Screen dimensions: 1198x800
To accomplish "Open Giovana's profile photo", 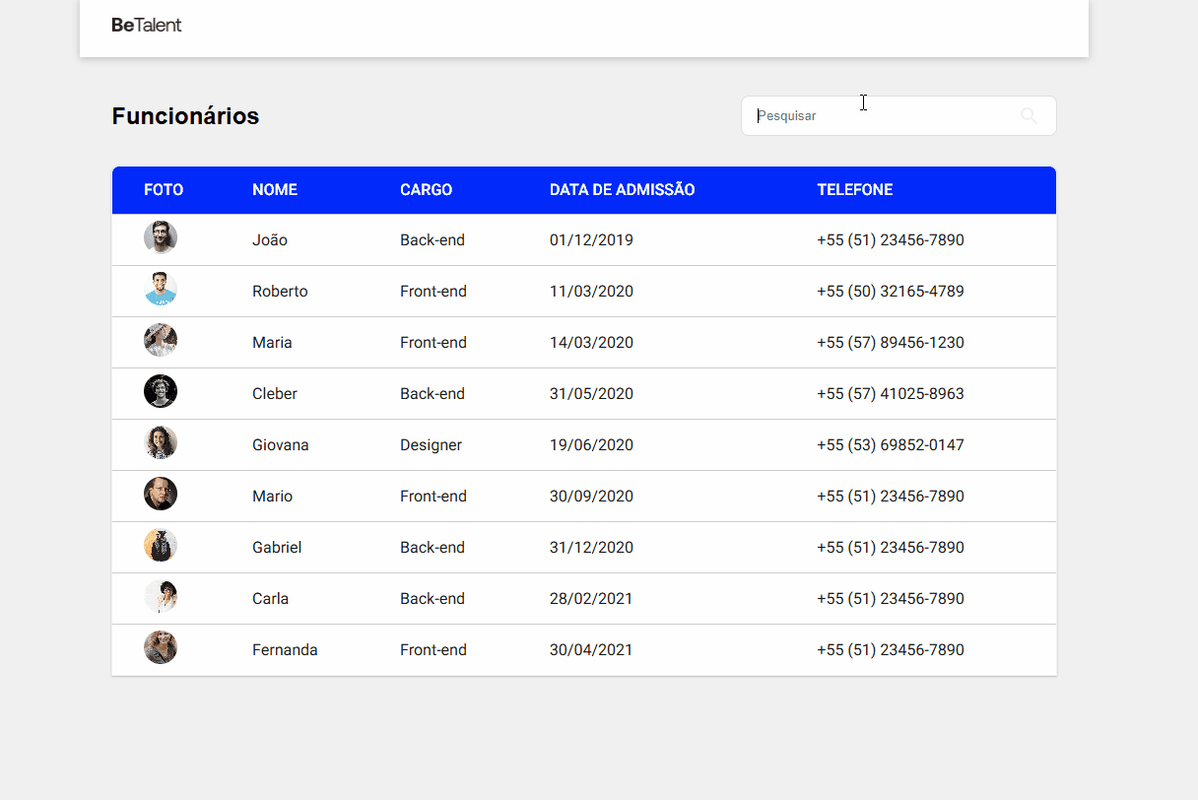I will click(x=160, y=442).
